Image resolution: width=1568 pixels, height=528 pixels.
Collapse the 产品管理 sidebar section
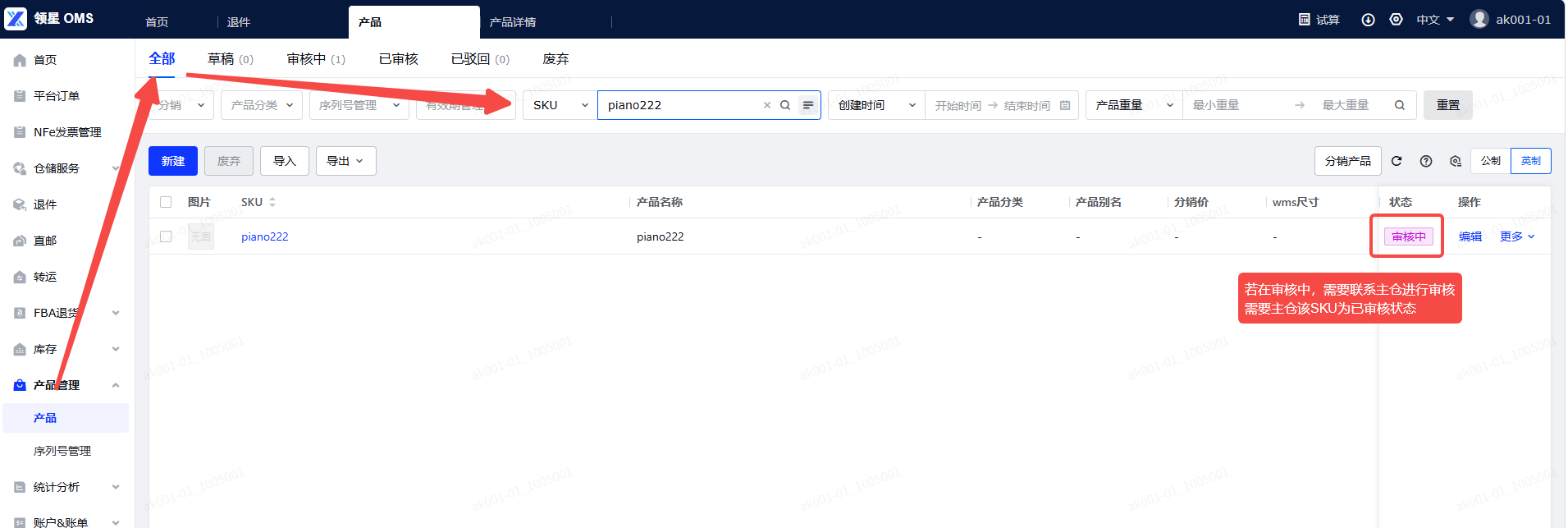click(x=116, y=385)
